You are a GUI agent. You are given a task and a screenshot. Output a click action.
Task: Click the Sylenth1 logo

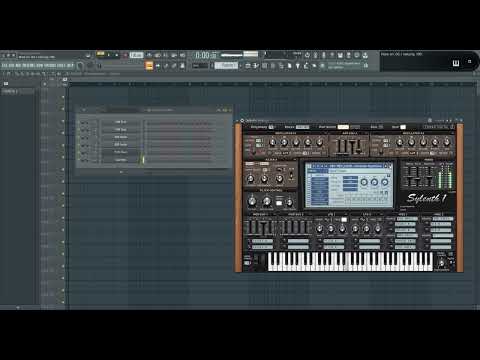point(426,198)
